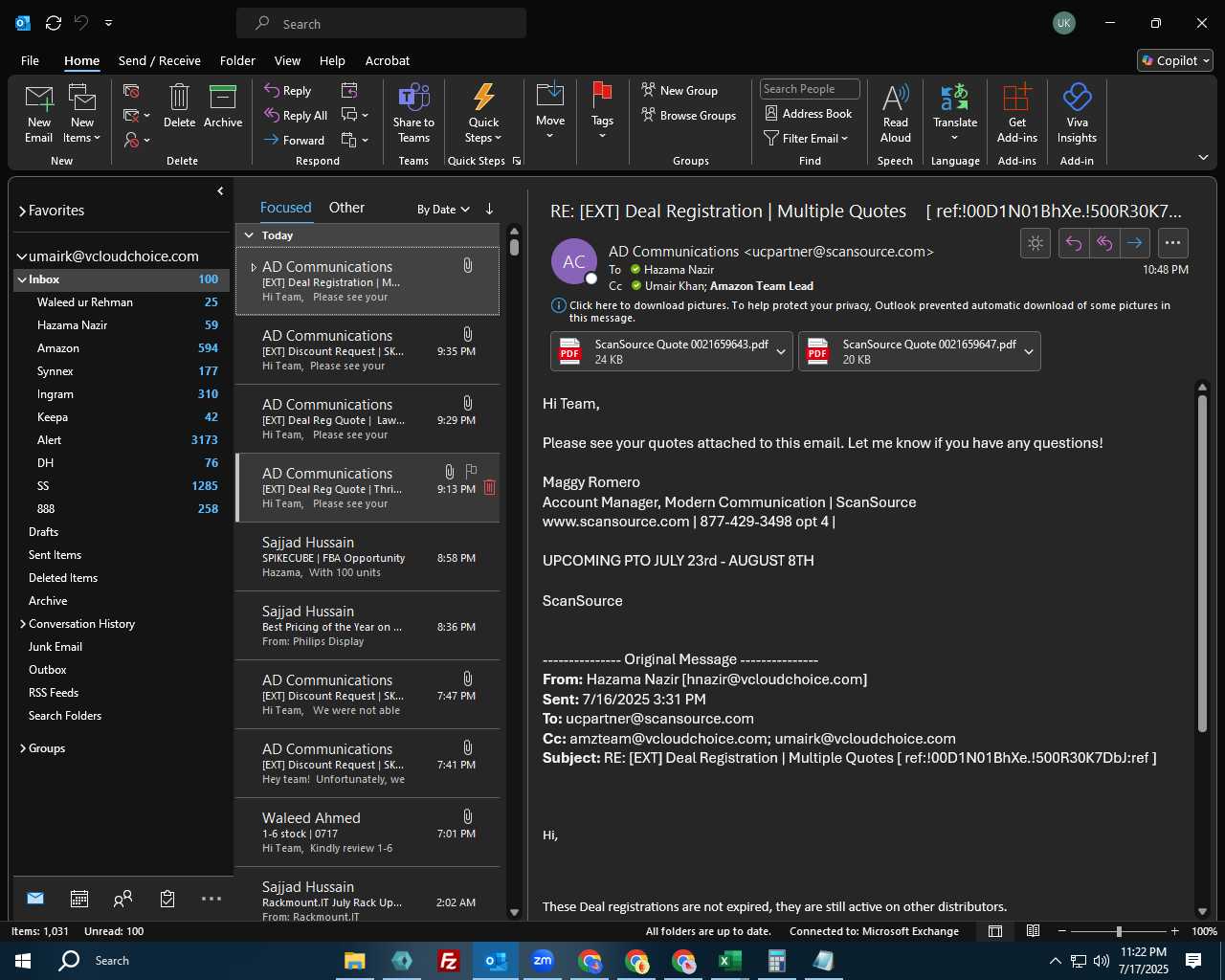Click Reply All arrow in reading pane
This screenshot has width=1225, height=980.
click(x=1104, y=243)
